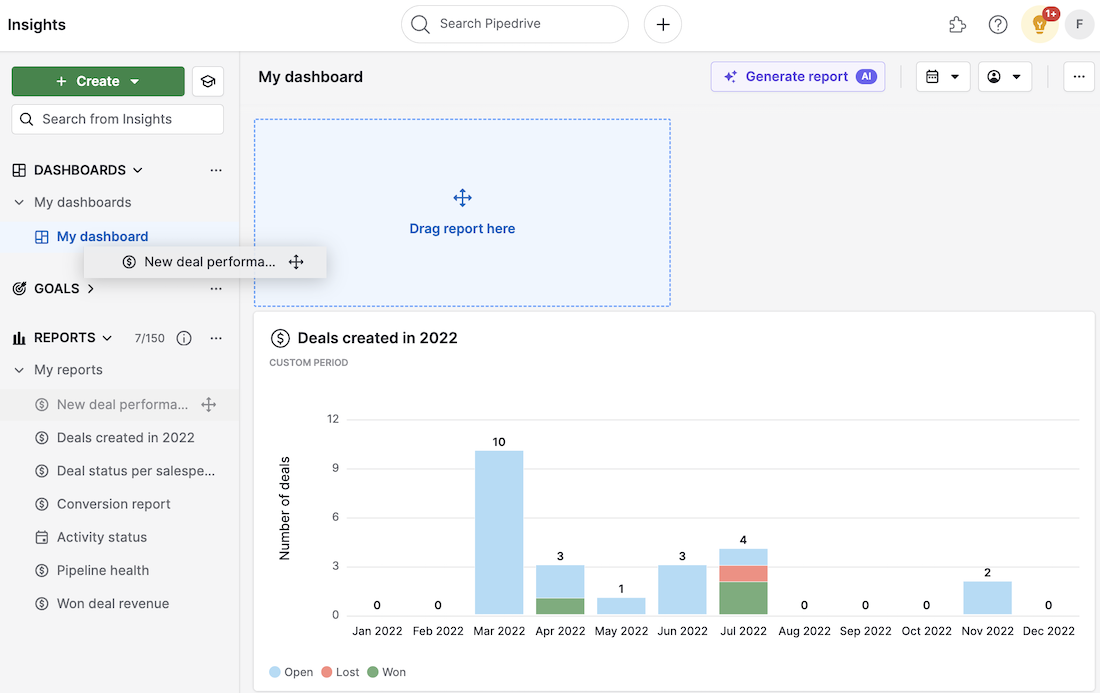Click the 7/150 reports count

(149, 338)
